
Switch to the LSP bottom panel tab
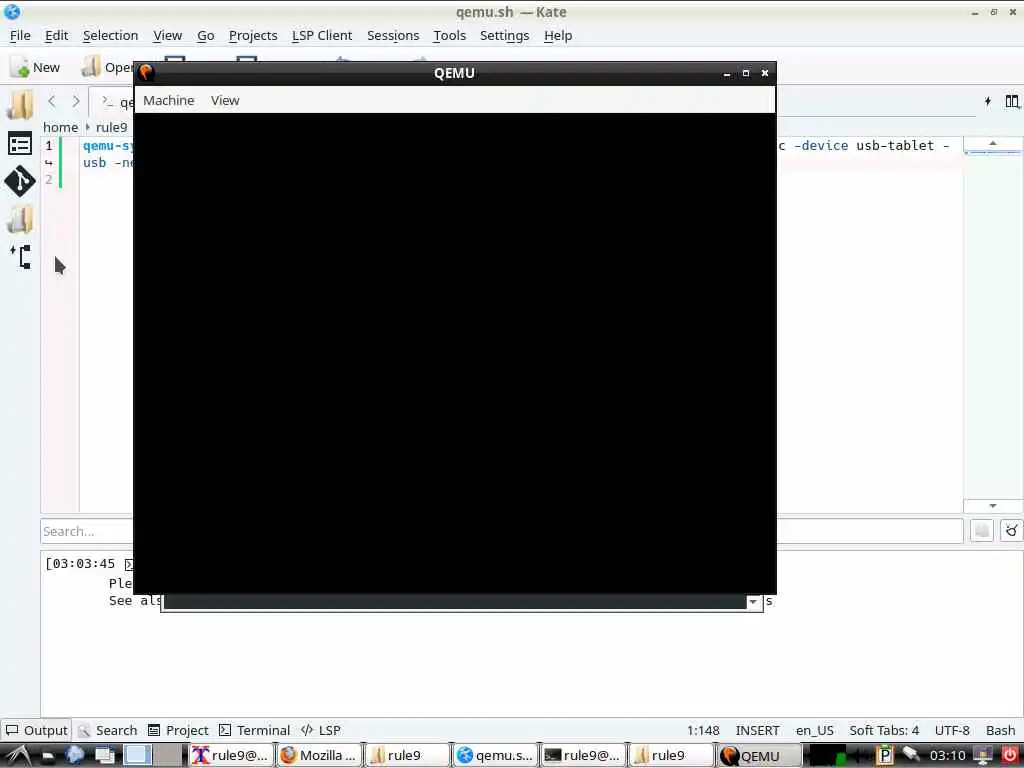click(321, 729)
